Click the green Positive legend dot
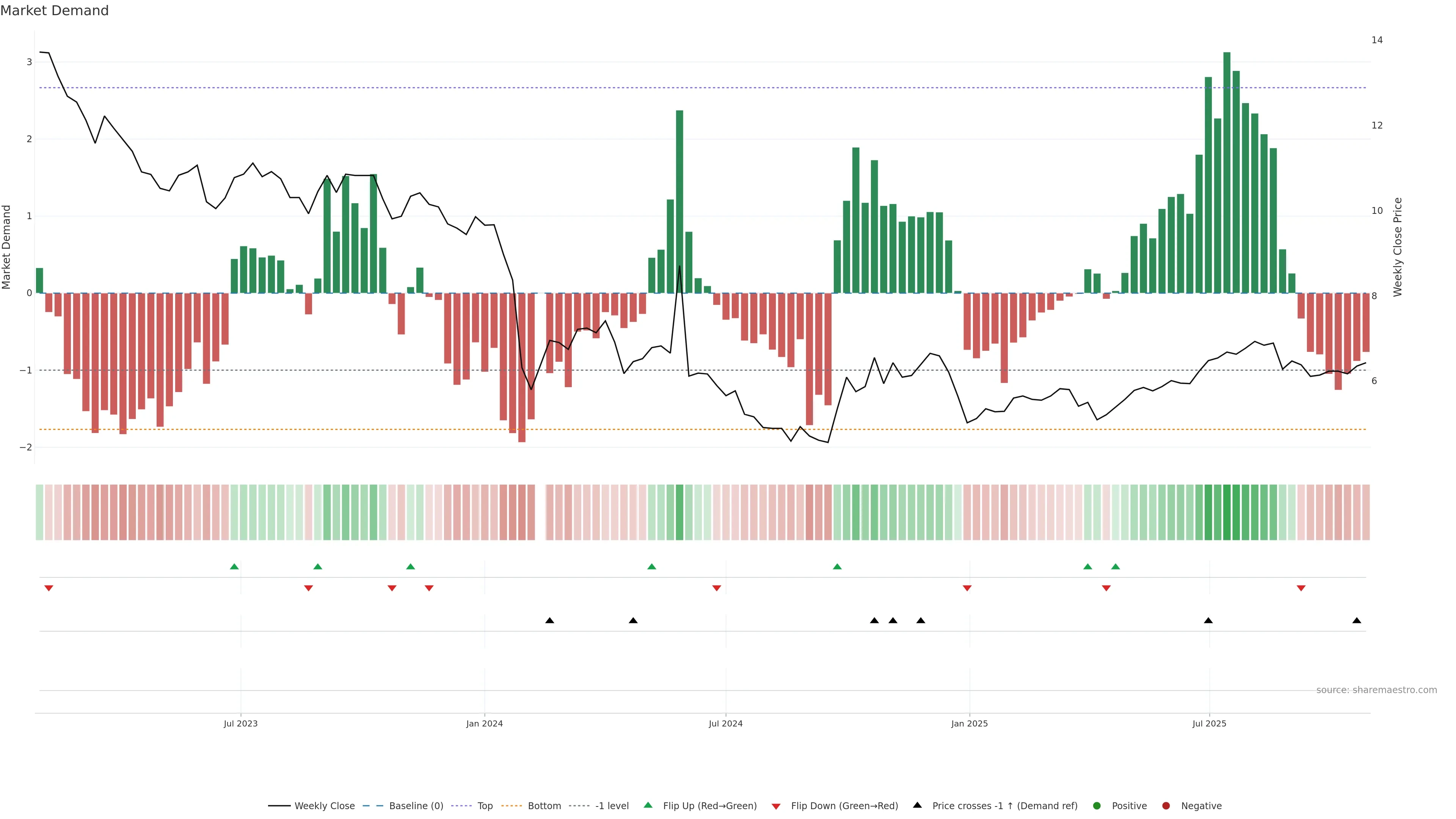 (1097, 806)
